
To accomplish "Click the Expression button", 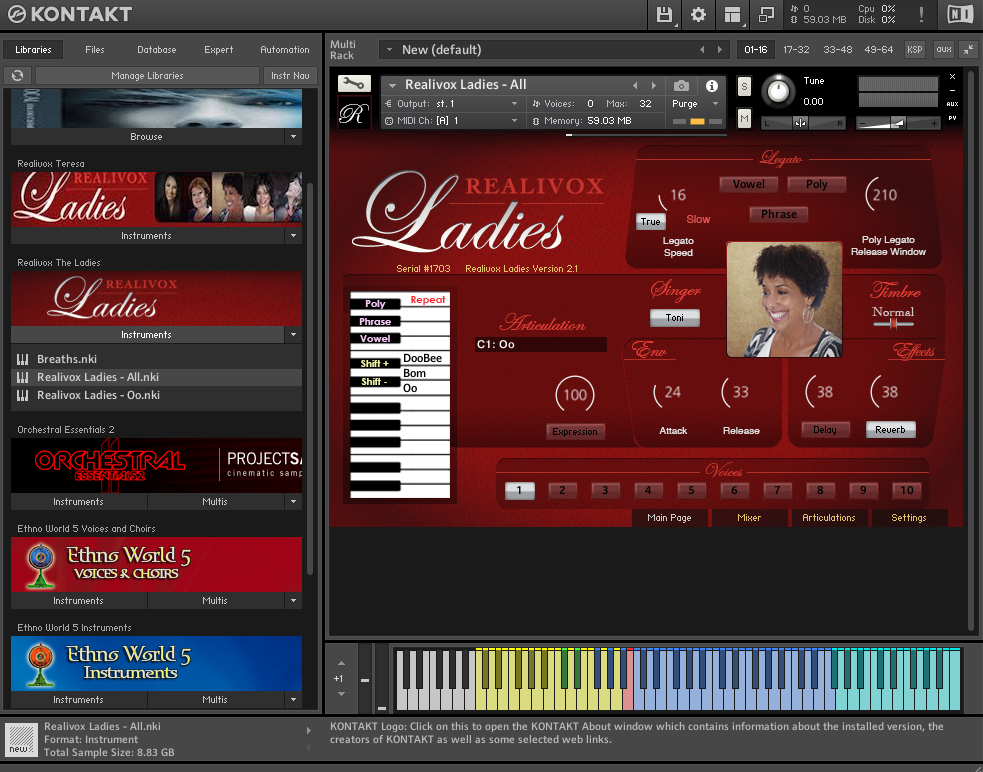I will pyautogui.click(x=575, y=431).
